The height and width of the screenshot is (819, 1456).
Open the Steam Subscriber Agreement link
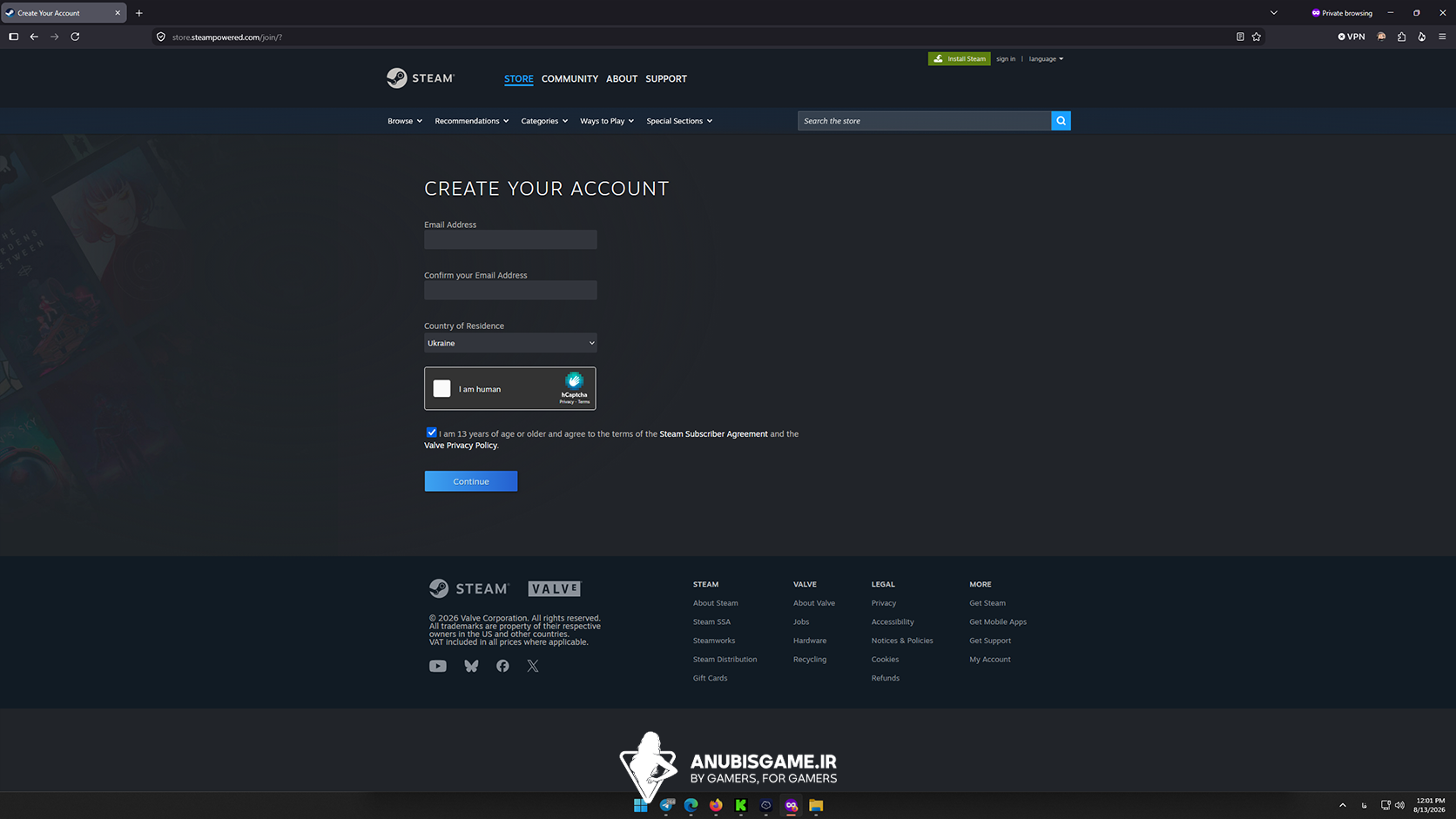point(713,434)
